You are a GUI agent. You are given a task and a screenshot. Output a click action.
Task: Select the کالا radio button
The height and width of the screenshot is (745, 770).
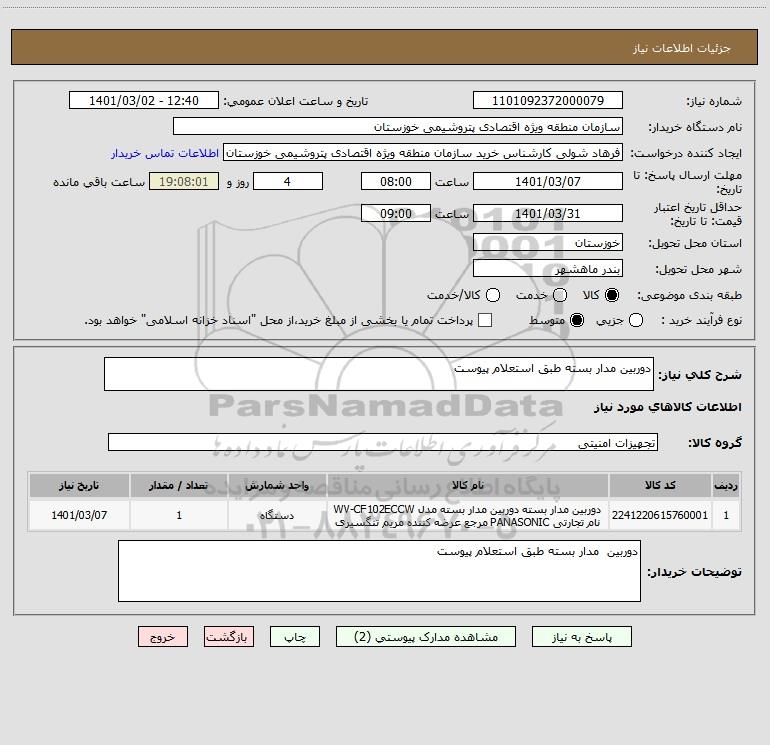point(612,295)
